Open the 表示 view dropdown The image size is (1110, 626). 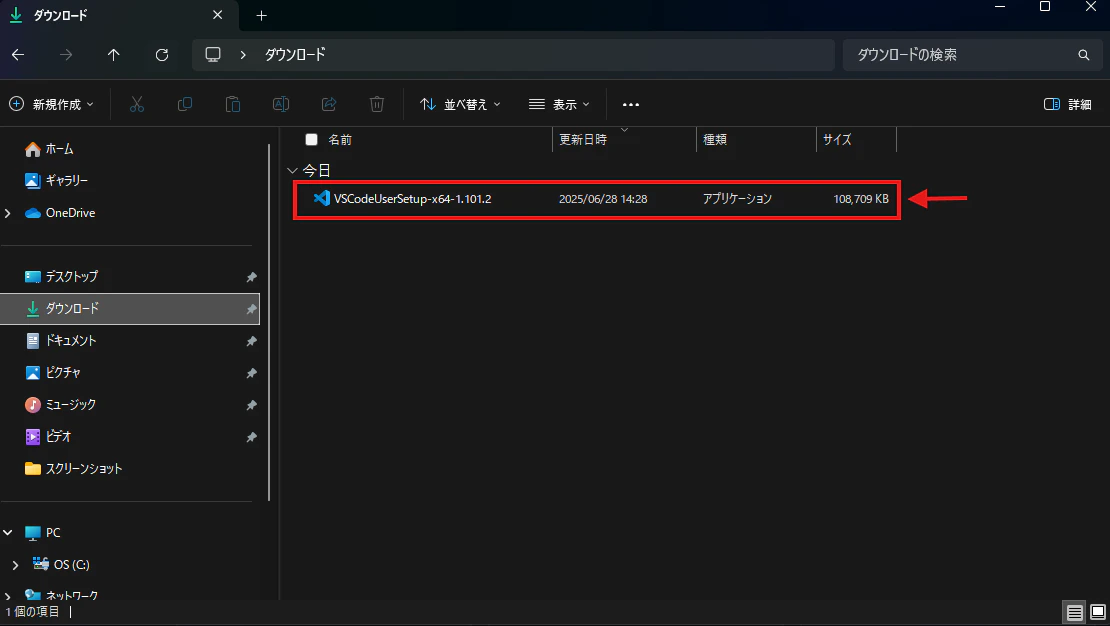pyautogui.click(x=559, y=104)
